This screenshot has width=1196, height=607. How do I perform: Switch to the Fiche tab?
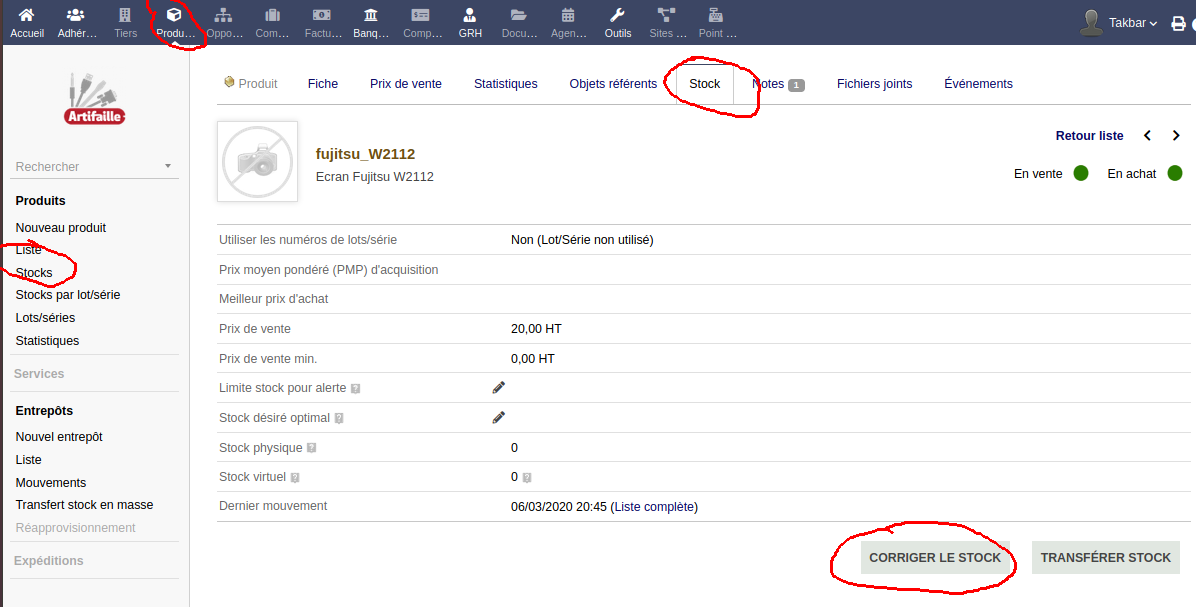323,84
